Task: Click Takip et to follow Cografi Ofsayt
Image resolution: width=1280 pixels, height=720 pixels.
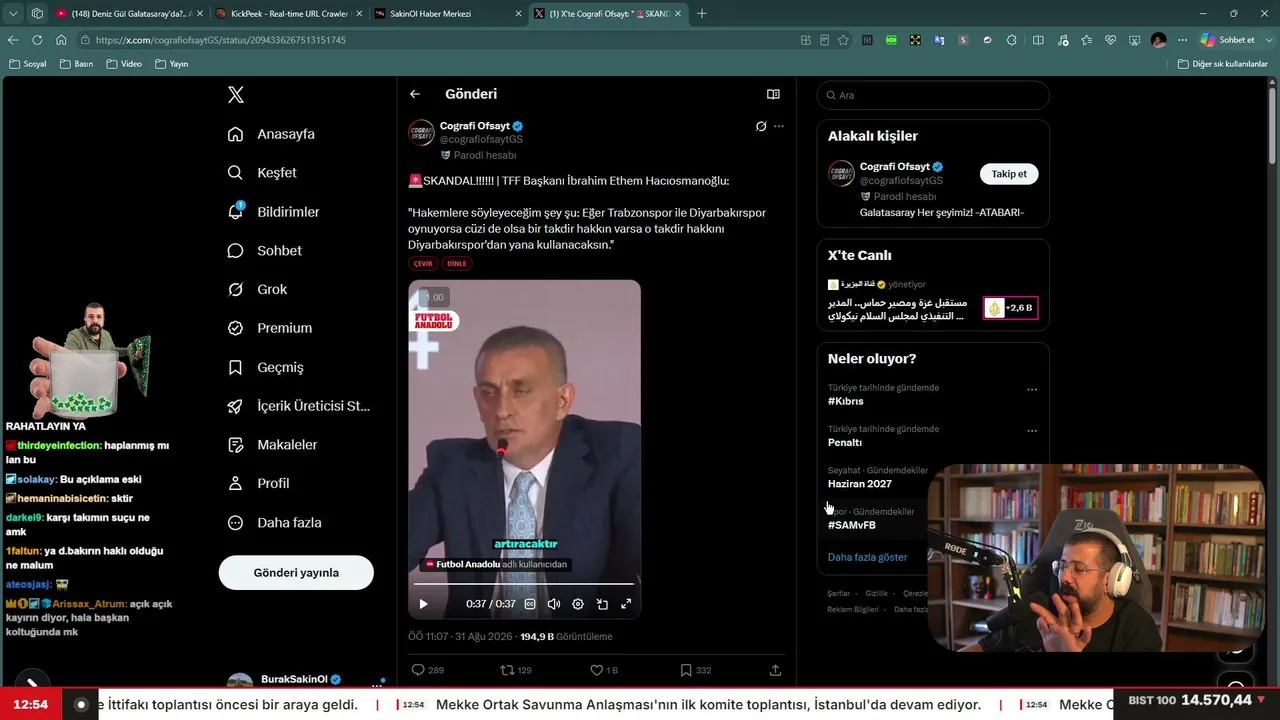Action: coord(1009,174)
